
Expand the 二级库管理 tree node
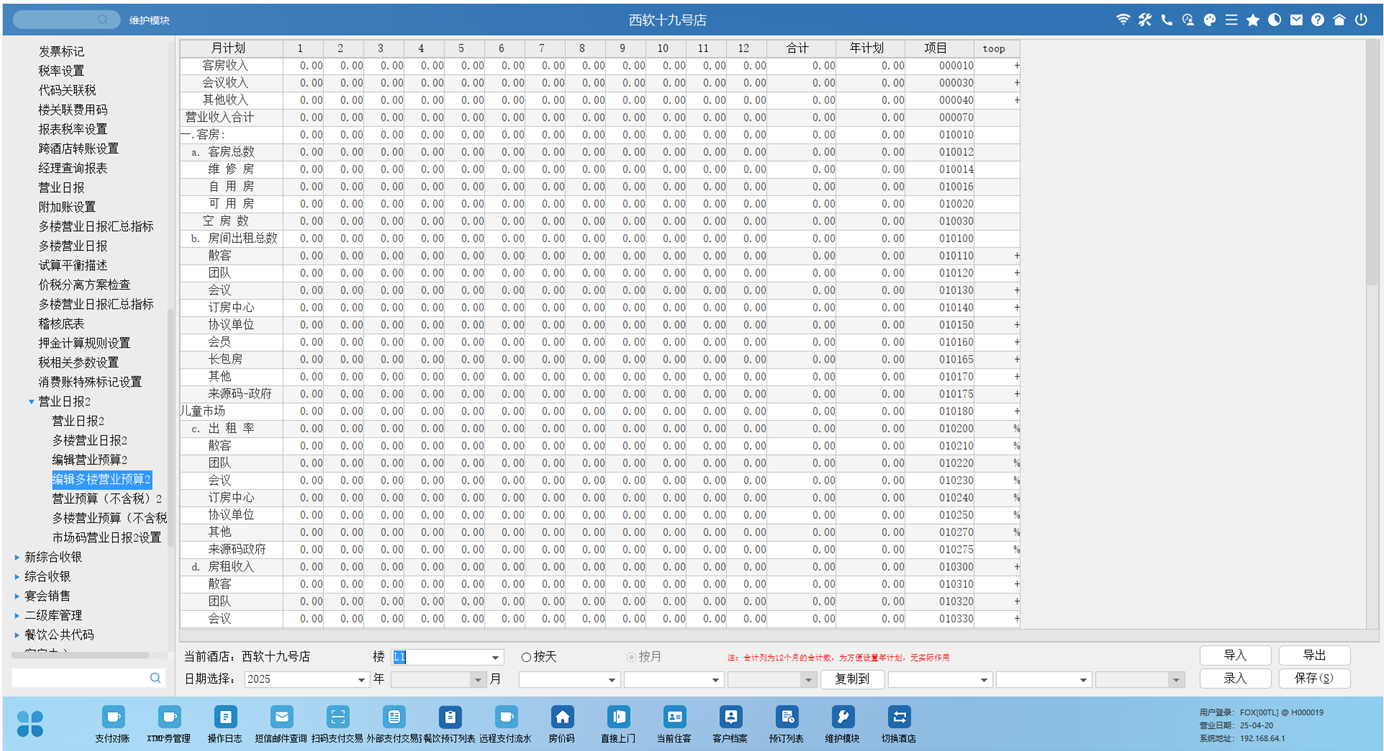(x=17, y=616)
